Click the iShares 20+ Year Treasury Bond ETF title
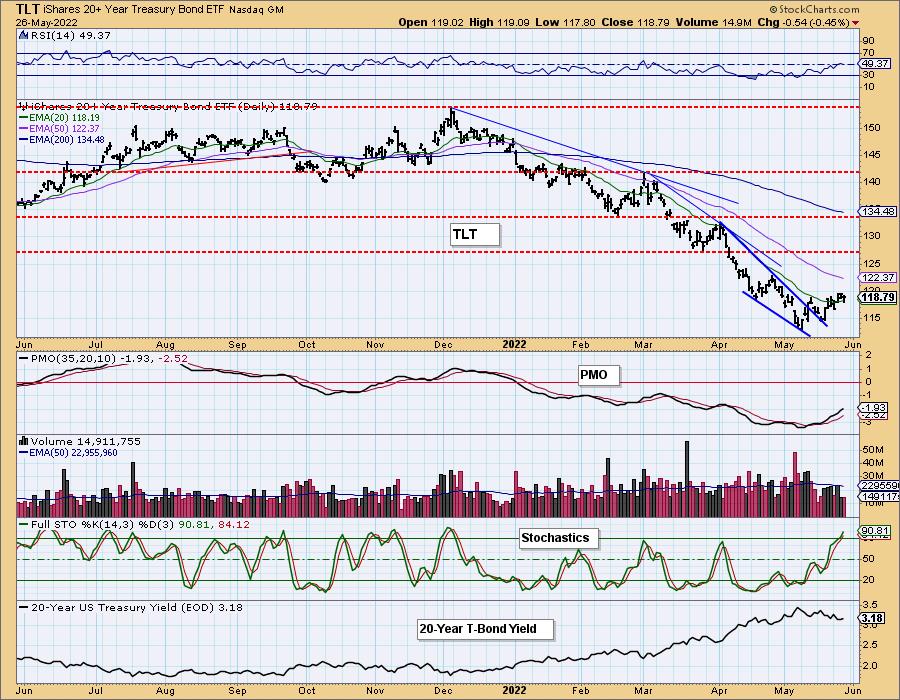The height and width of the screenshot is (700, 900). [x=134, y=10]
